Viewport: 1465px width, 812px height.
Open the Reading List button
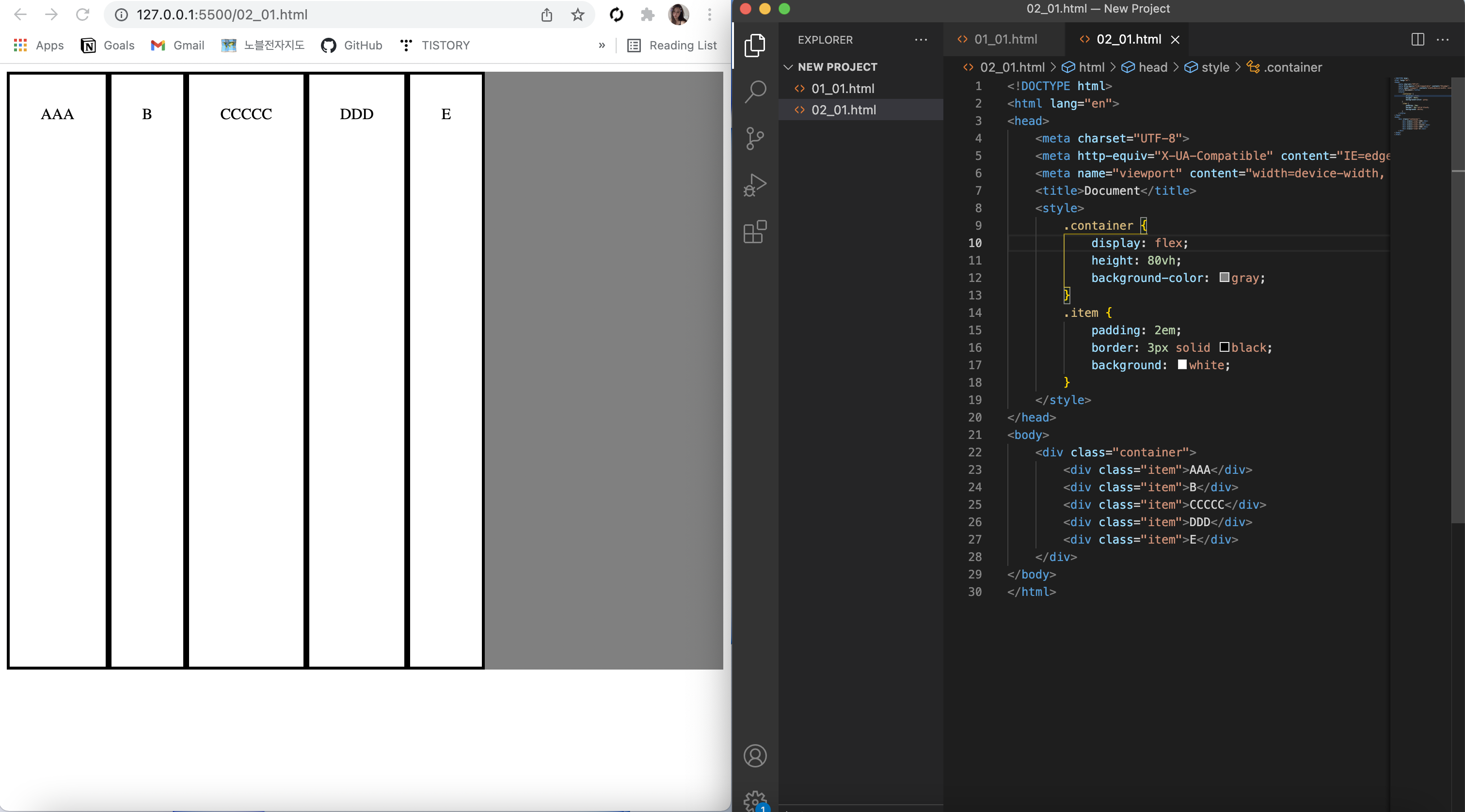tap(671, 46)
